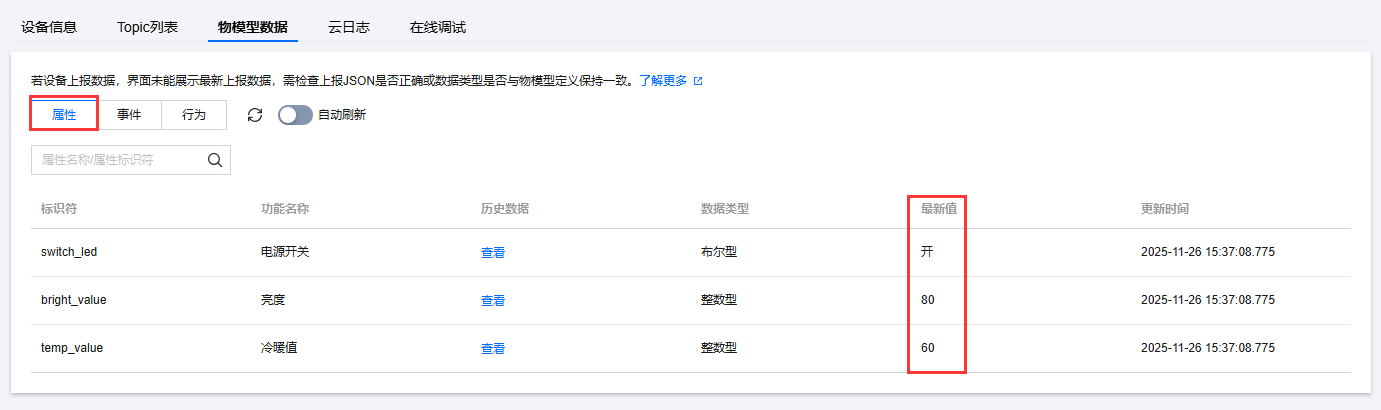This screenshot has height=410, width=1381.
Task: Toggle the 自动刷新 switch
Action: (295, 115)
